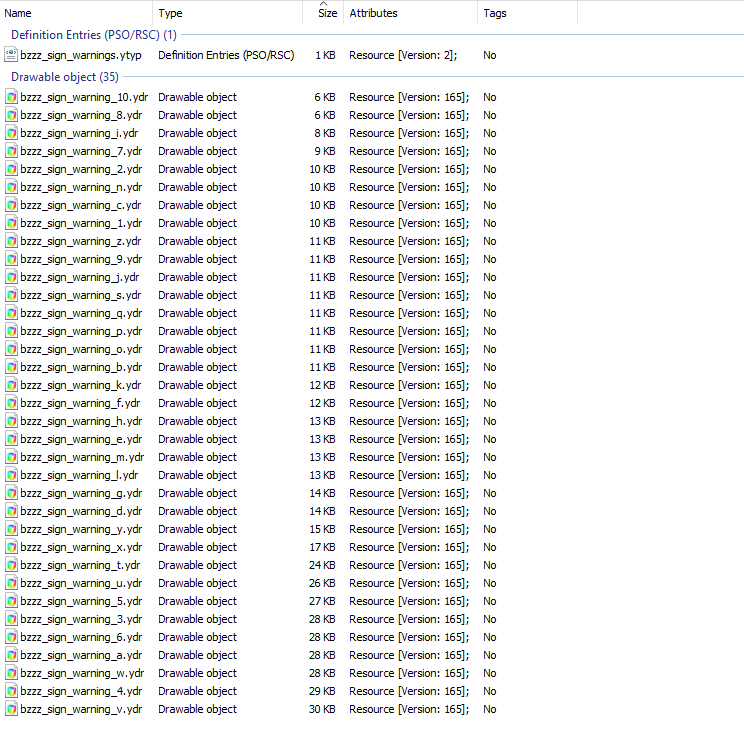744x744 pixels.
Task: Click the bzzz_sign_warning_v.ydr file icon
Action: point(11,709)
